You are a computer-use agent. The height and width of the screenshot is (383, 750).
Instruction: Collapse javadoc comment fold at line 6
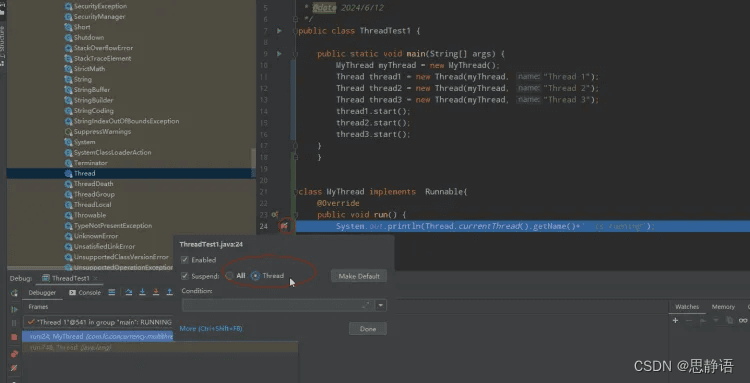(296, 19)
